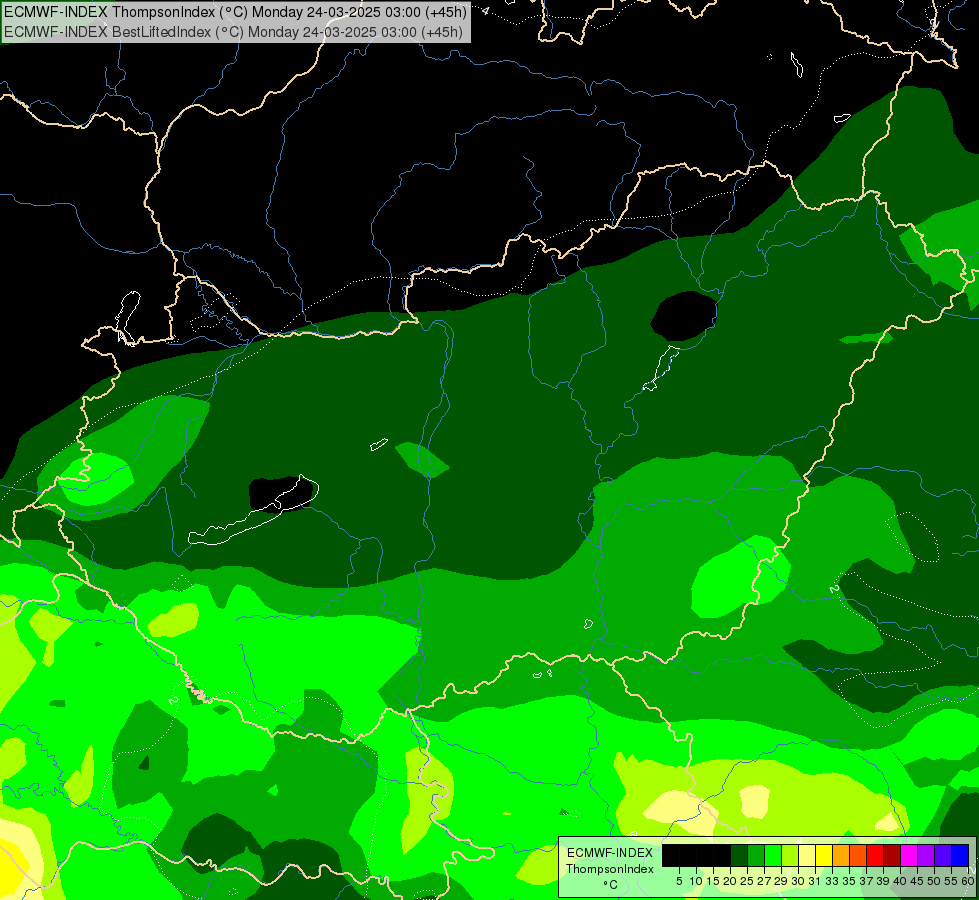Click the bright green 27–29 legend swatch
Screen dimensions: 979x900
click(x=773, y=855)
